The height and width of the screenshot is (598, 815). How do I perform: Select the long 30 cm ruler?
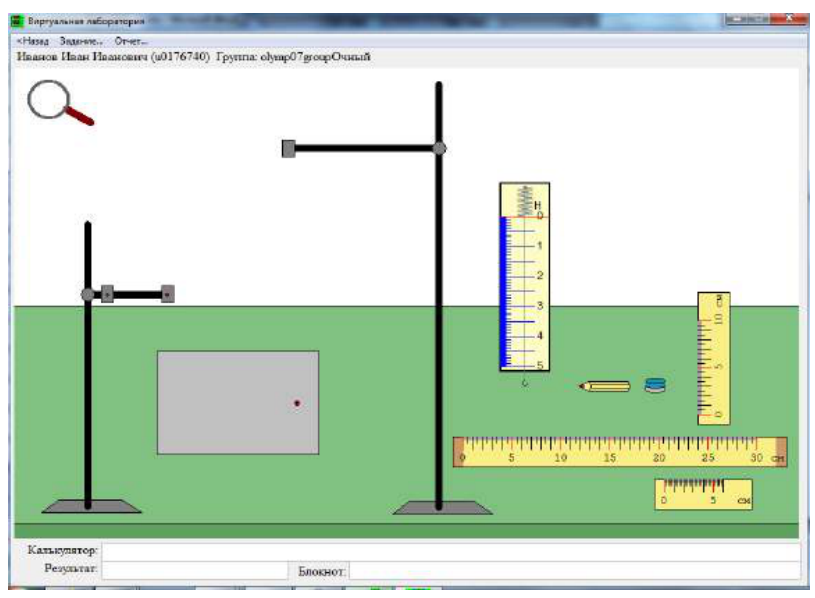pyautogui.click(x=620, y=452)
